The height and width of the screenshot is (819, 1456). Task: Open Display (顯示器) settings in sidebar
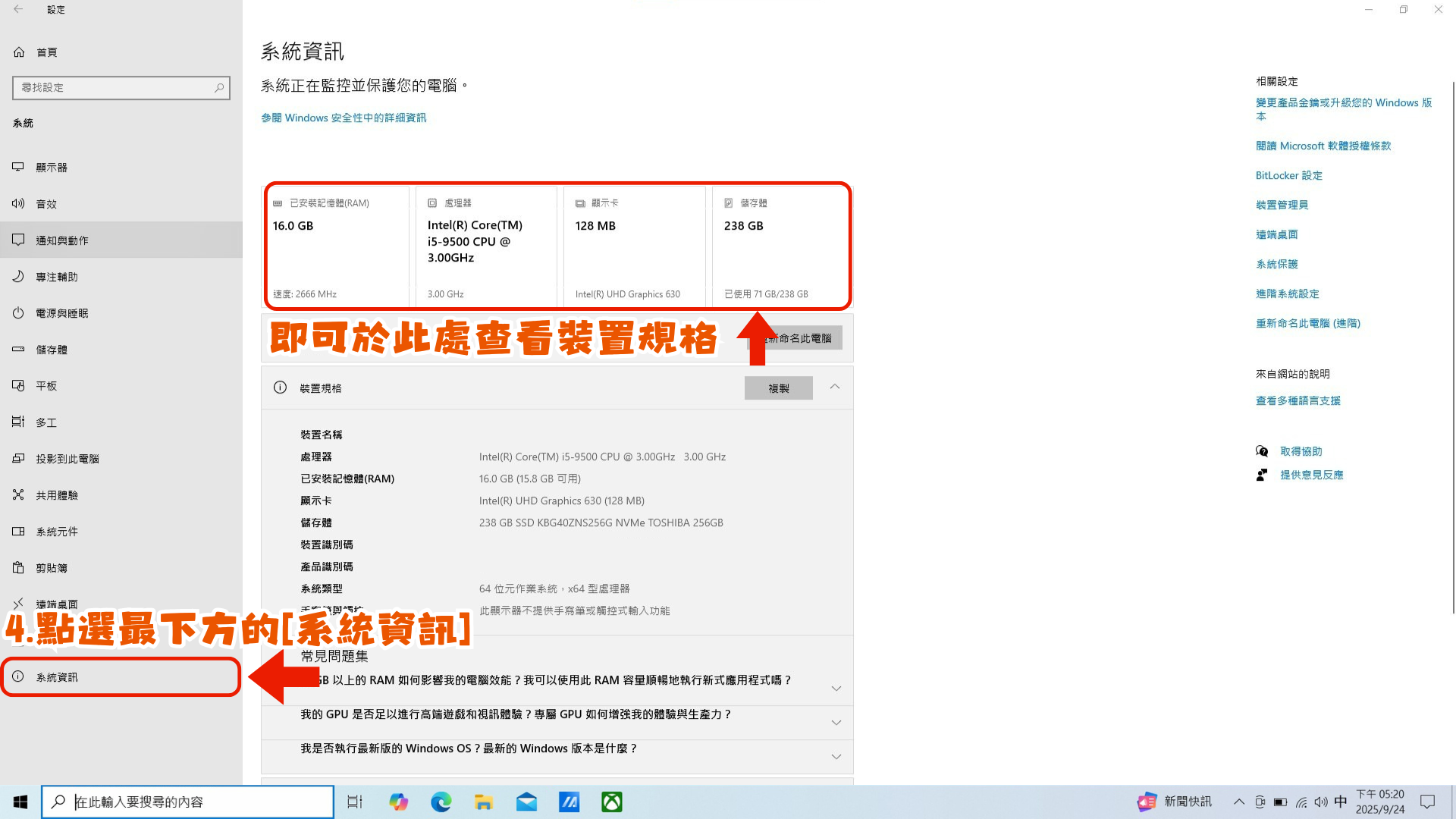[51, 168]
